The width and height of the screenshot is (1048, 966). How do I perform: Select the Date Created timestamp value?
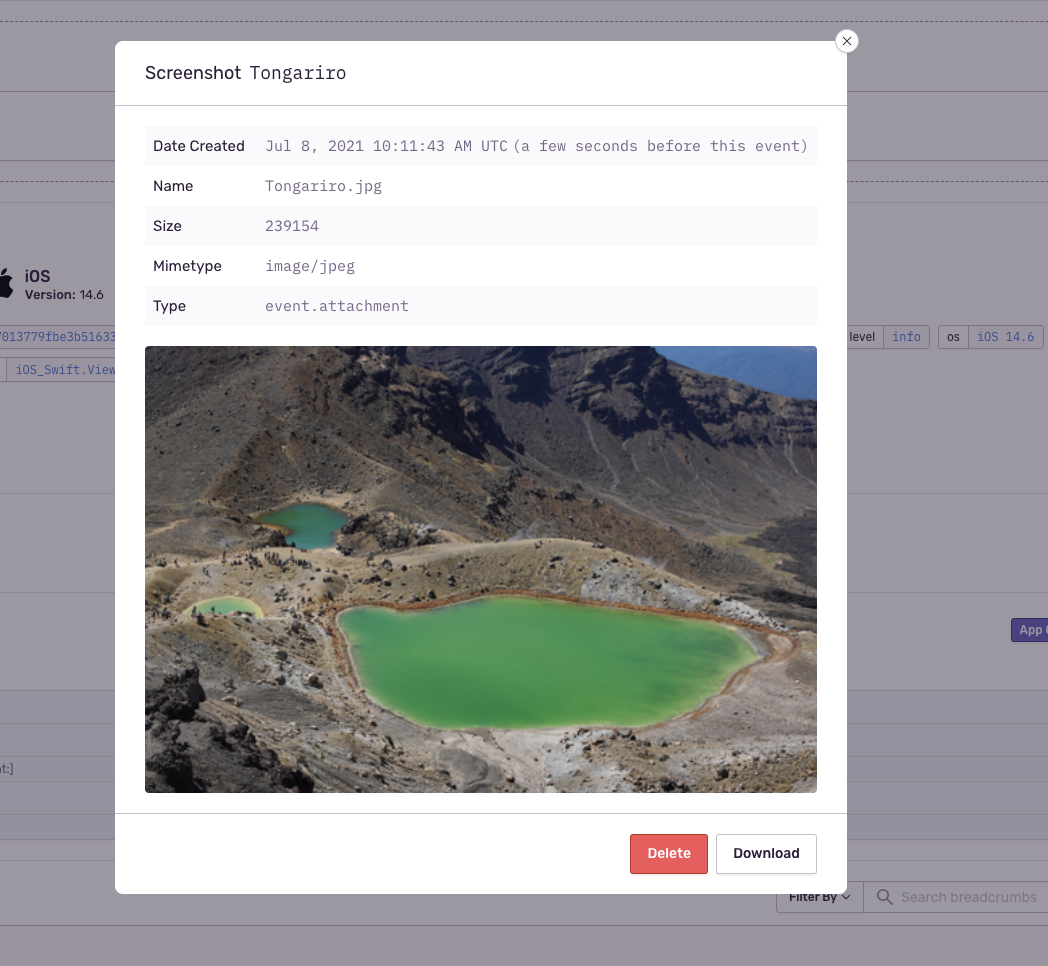tap(536, 146)
